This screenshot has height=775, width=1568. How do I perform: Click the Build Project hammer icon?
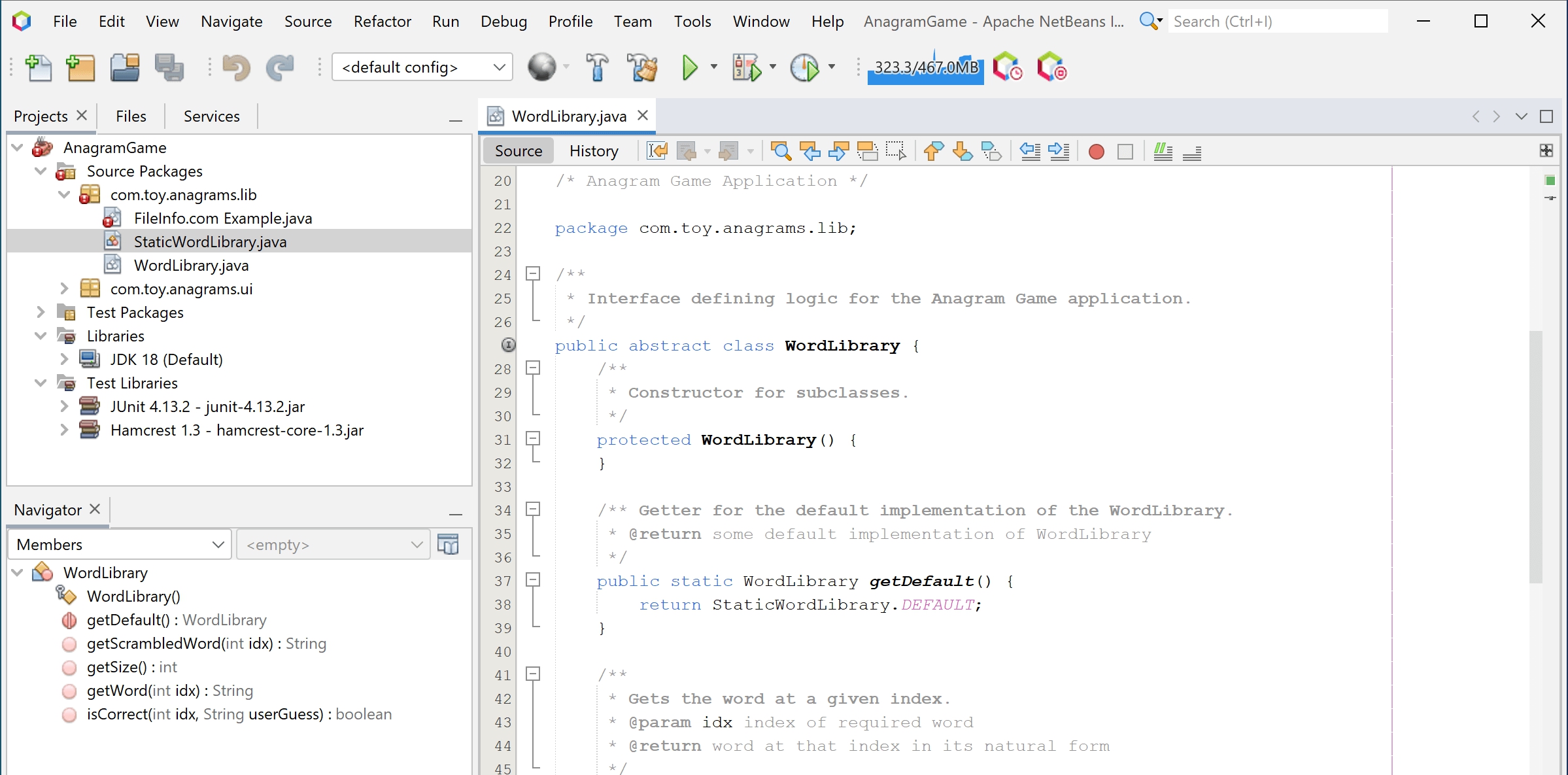(596, 67)
